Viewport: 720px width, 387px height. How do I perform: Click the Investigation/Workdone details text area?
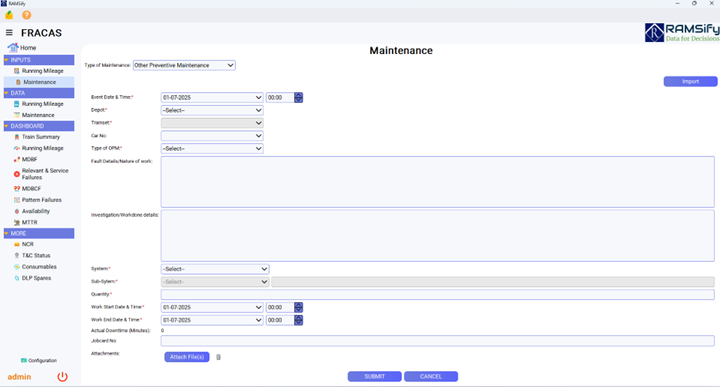438,236
